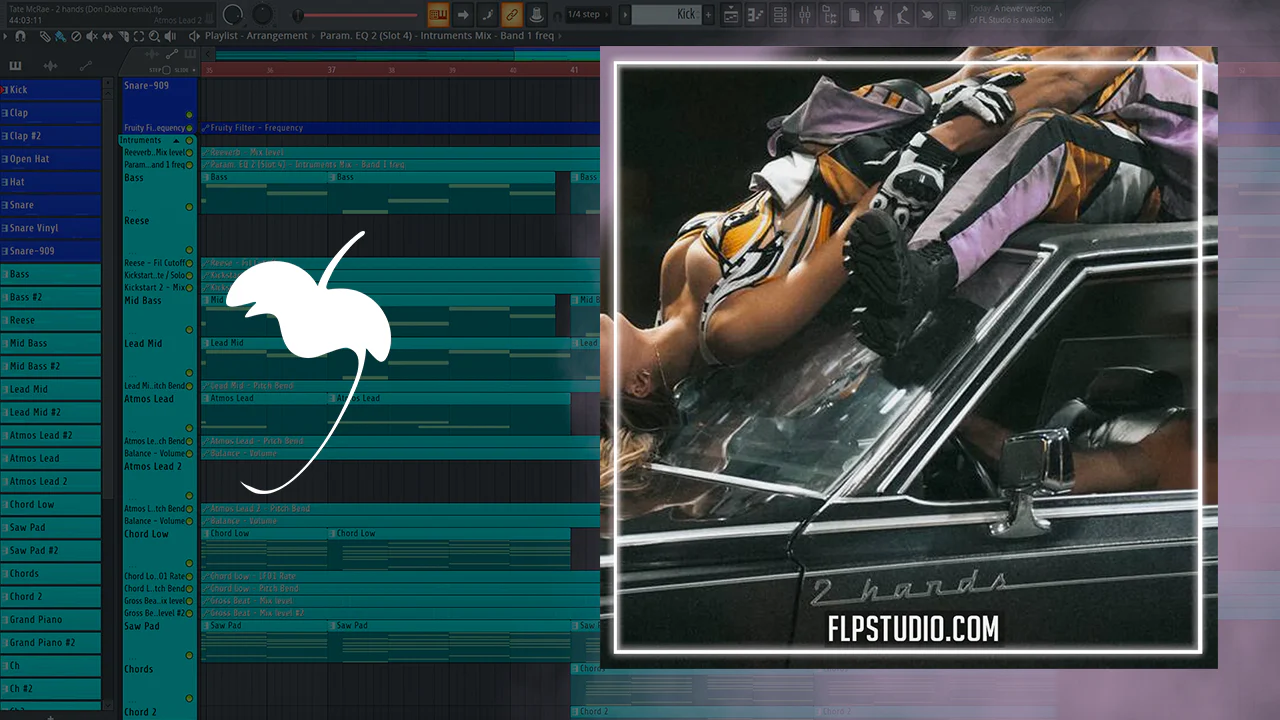1280x720 pixels.
Task: Click the orange chain-link icon
Action: pyautogui.click(x=512, y=14)
